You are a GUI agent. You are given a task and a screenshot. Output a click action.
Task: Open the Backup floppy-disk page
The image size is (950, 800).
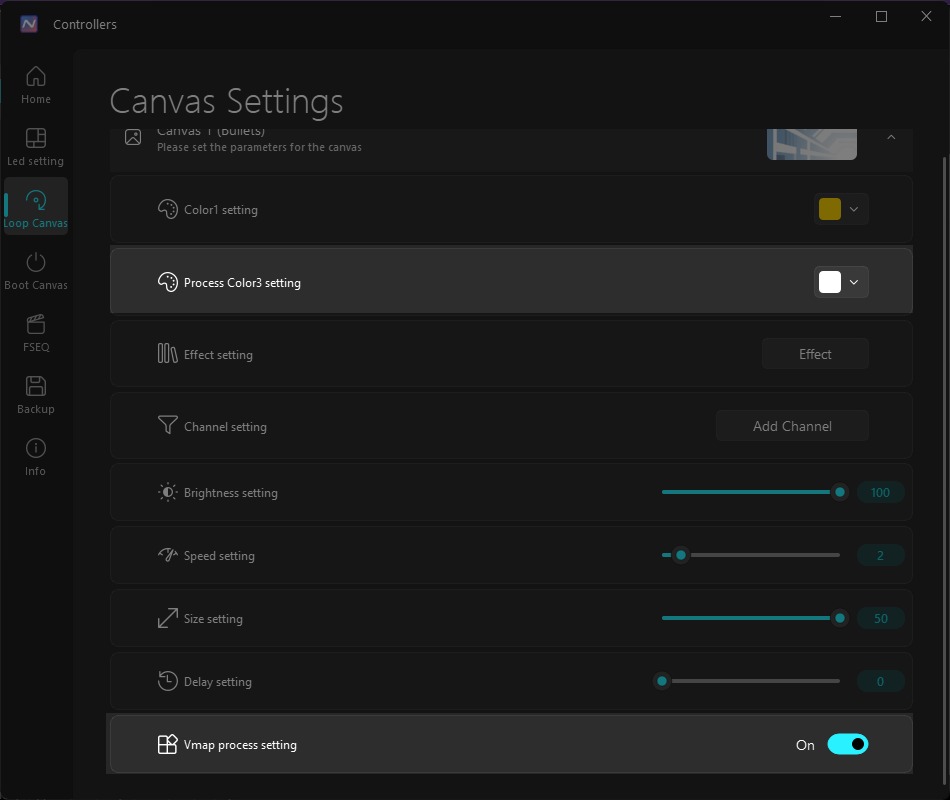pyautogui.click(x=36, y=395)
